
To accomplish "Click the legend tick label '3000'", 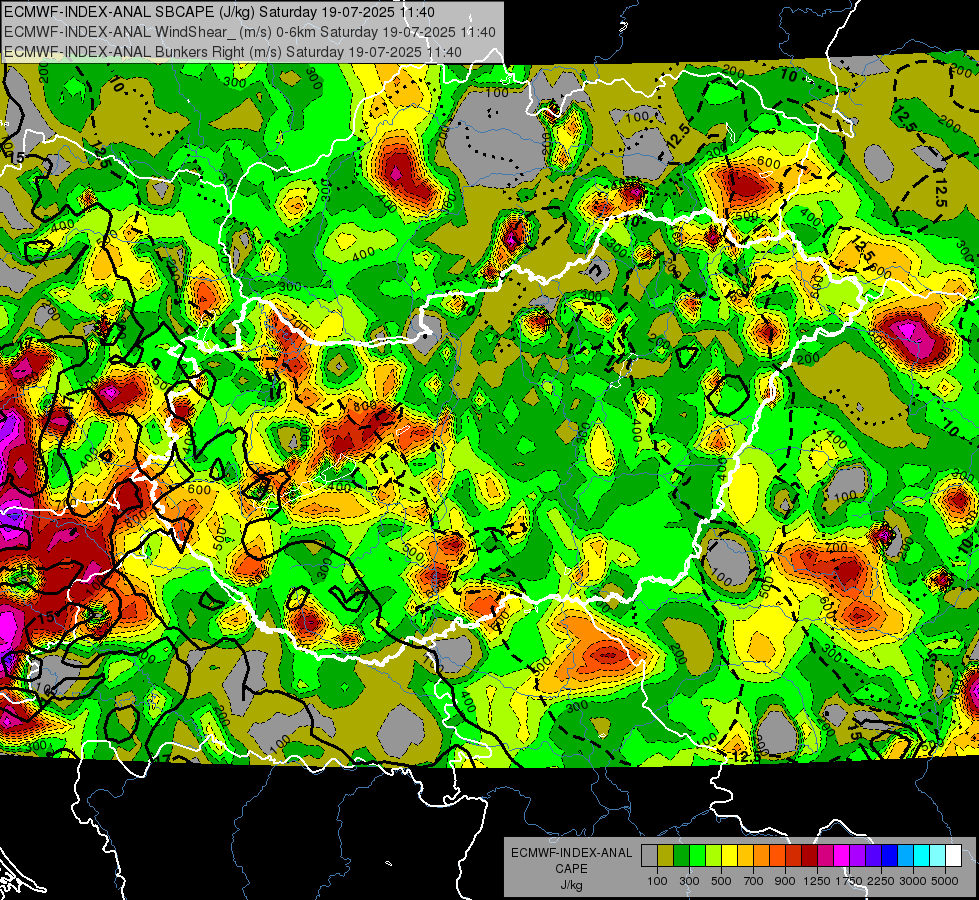I will (x=913, y=881).
